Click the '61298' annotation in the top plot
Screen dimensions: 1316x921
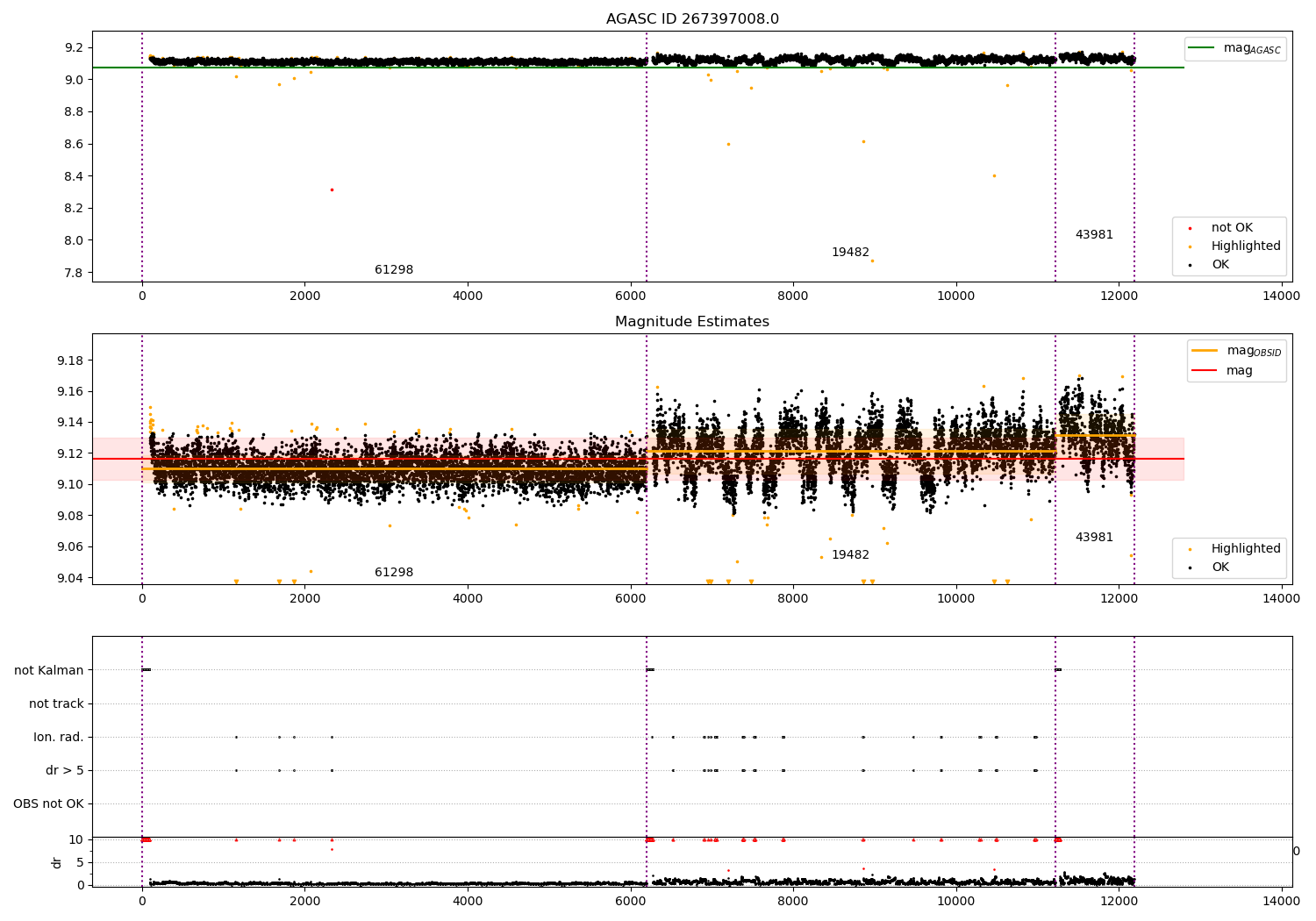coord(394,270)
